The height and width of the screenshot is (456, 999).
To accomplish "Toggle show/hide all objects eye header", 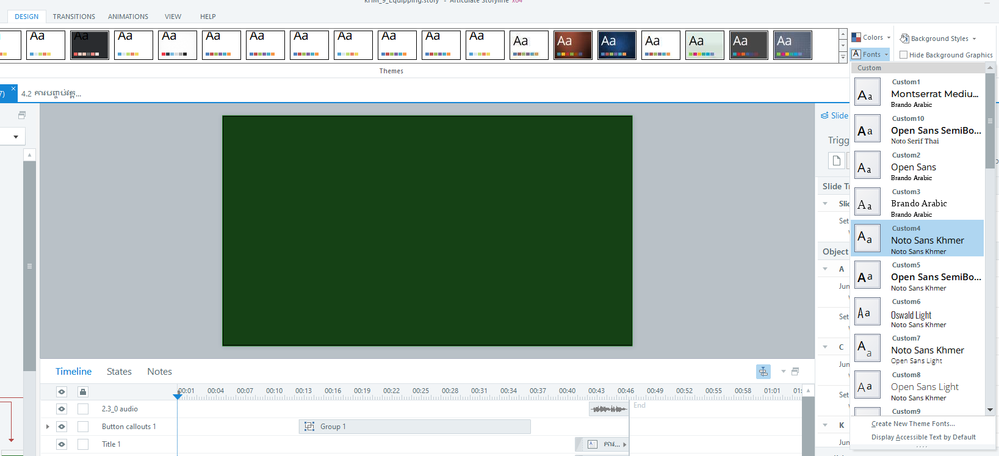I will tap(62, 392).
